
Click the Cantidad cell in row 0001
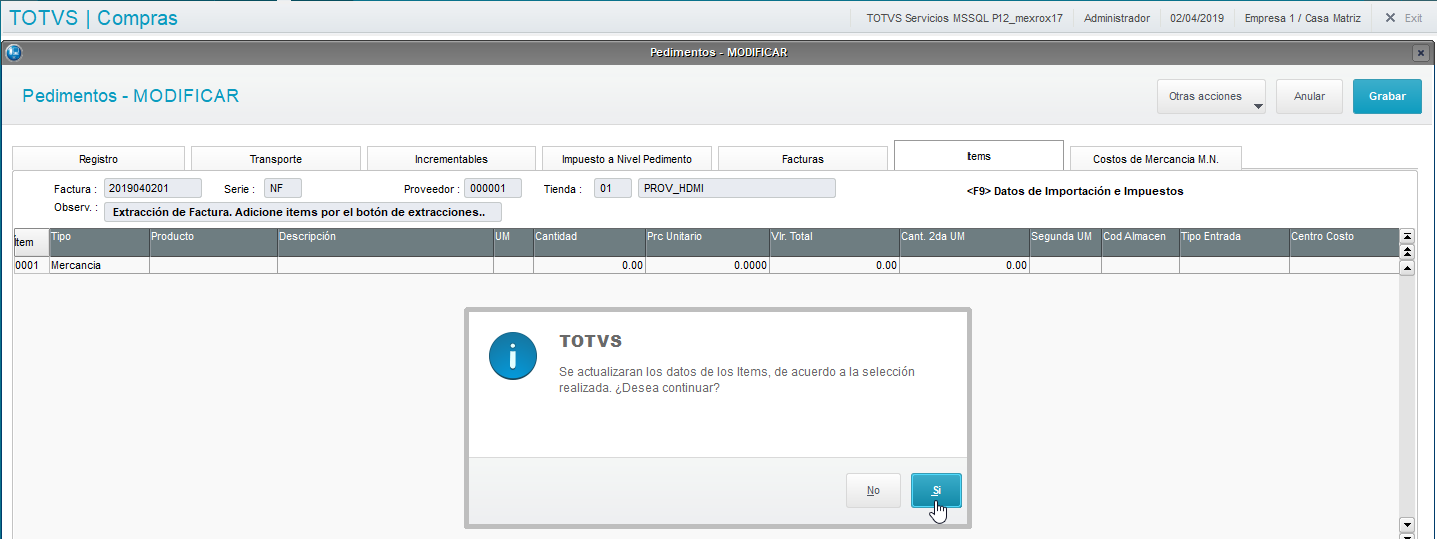tap(589, 266)
